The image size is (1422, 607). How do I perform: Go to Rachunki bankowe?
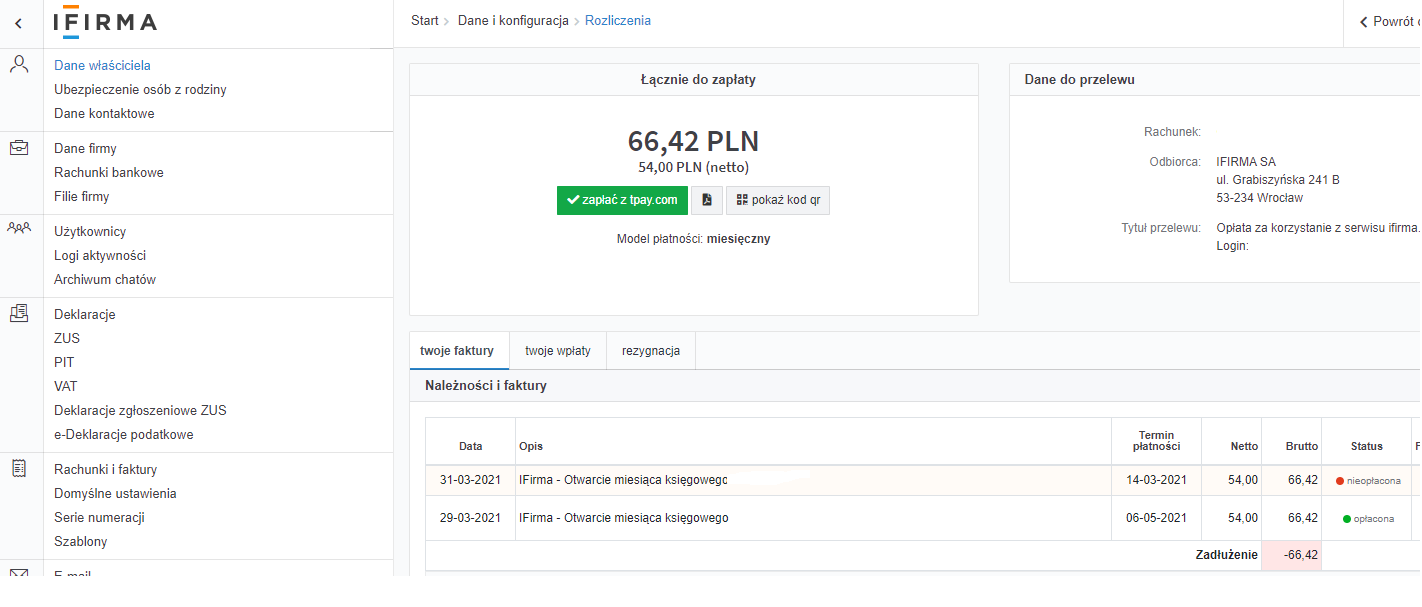[x=109, y=172]
